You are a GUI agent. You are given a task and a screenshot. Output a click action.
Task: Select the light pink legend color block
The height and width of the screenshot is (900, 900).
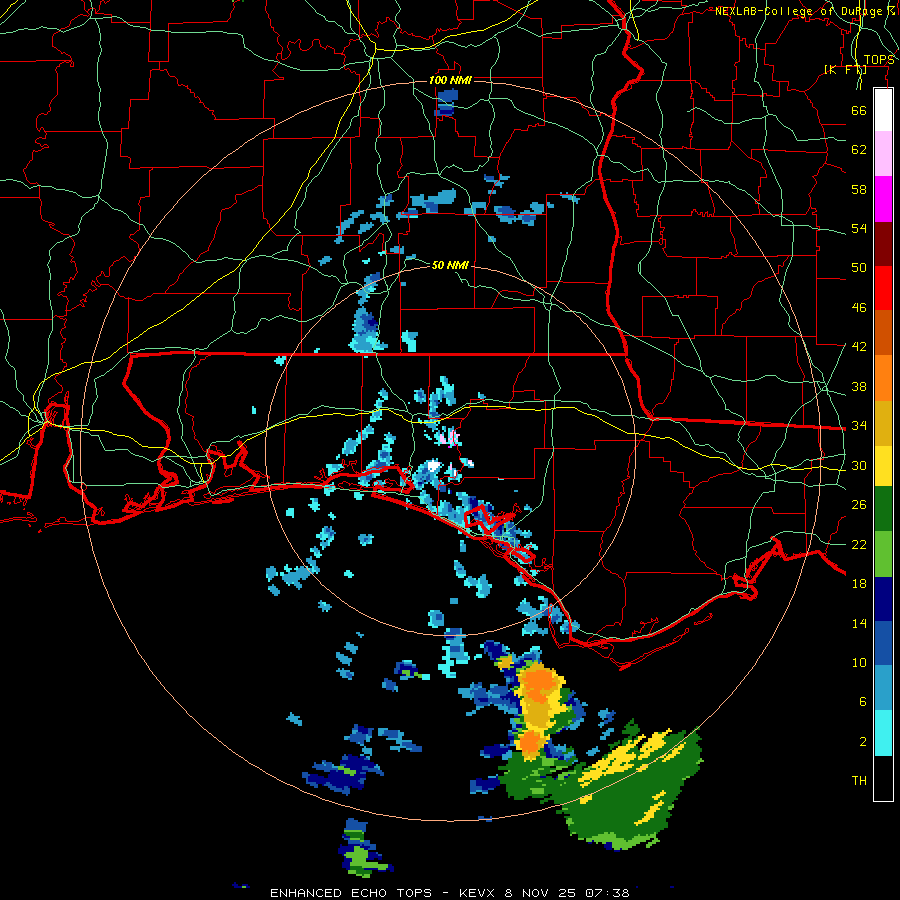coord(883,154)
